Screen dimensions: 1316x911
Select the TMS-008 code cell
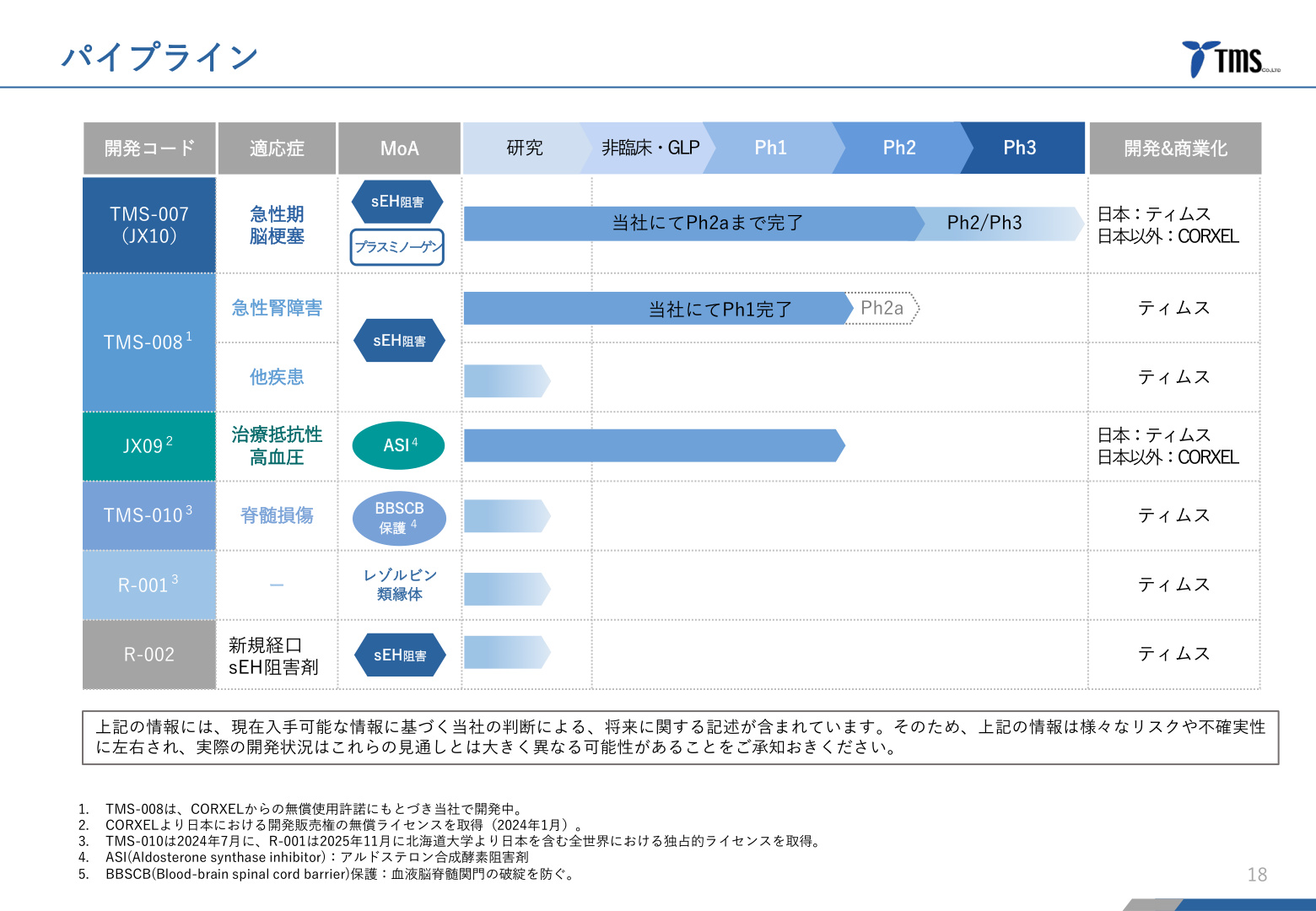149,342
